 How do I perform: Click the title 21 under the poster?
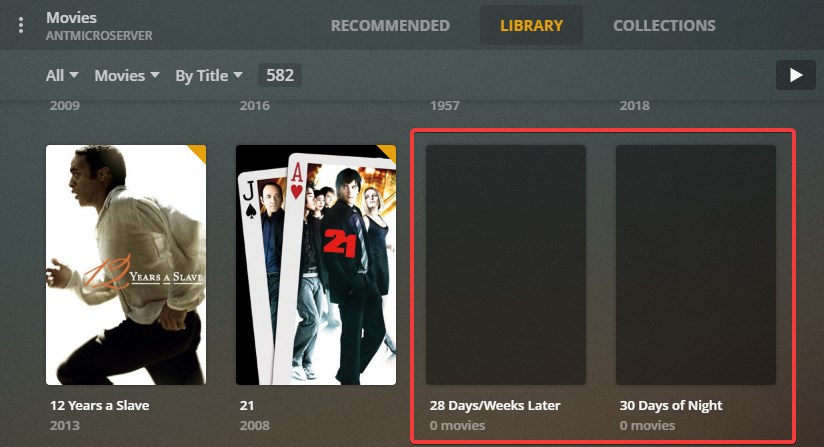click(x=246, y=406)
